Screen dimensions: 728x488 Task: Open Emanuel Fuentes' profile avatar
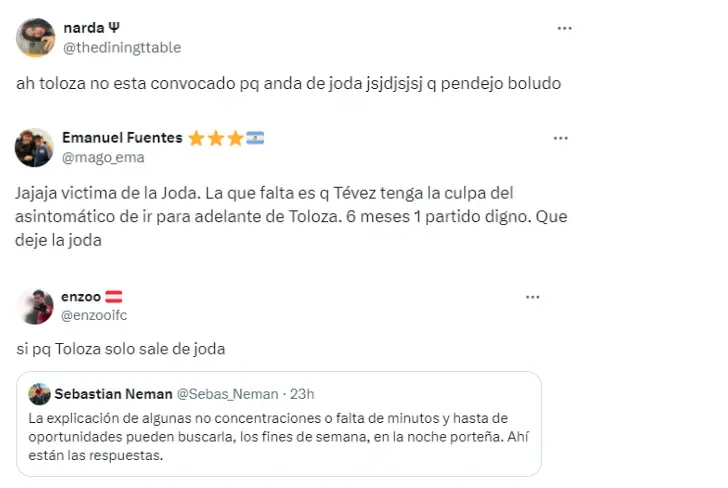[34, 148]
